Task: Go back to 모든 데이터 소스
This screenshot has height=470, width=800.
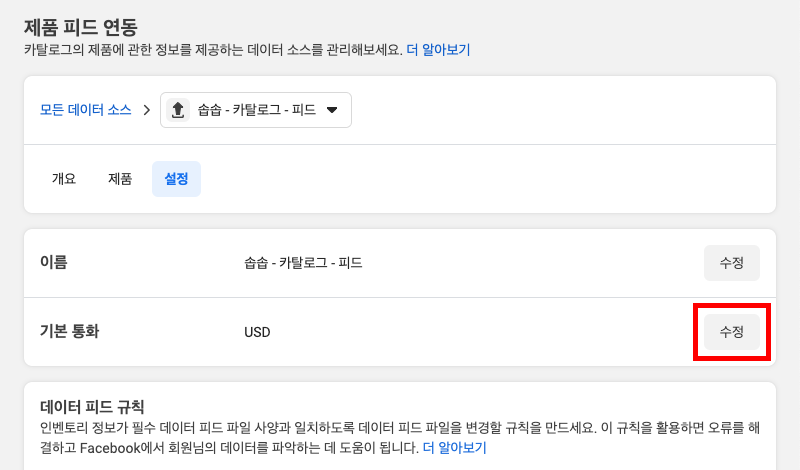Action: click(x=85, y=110)
